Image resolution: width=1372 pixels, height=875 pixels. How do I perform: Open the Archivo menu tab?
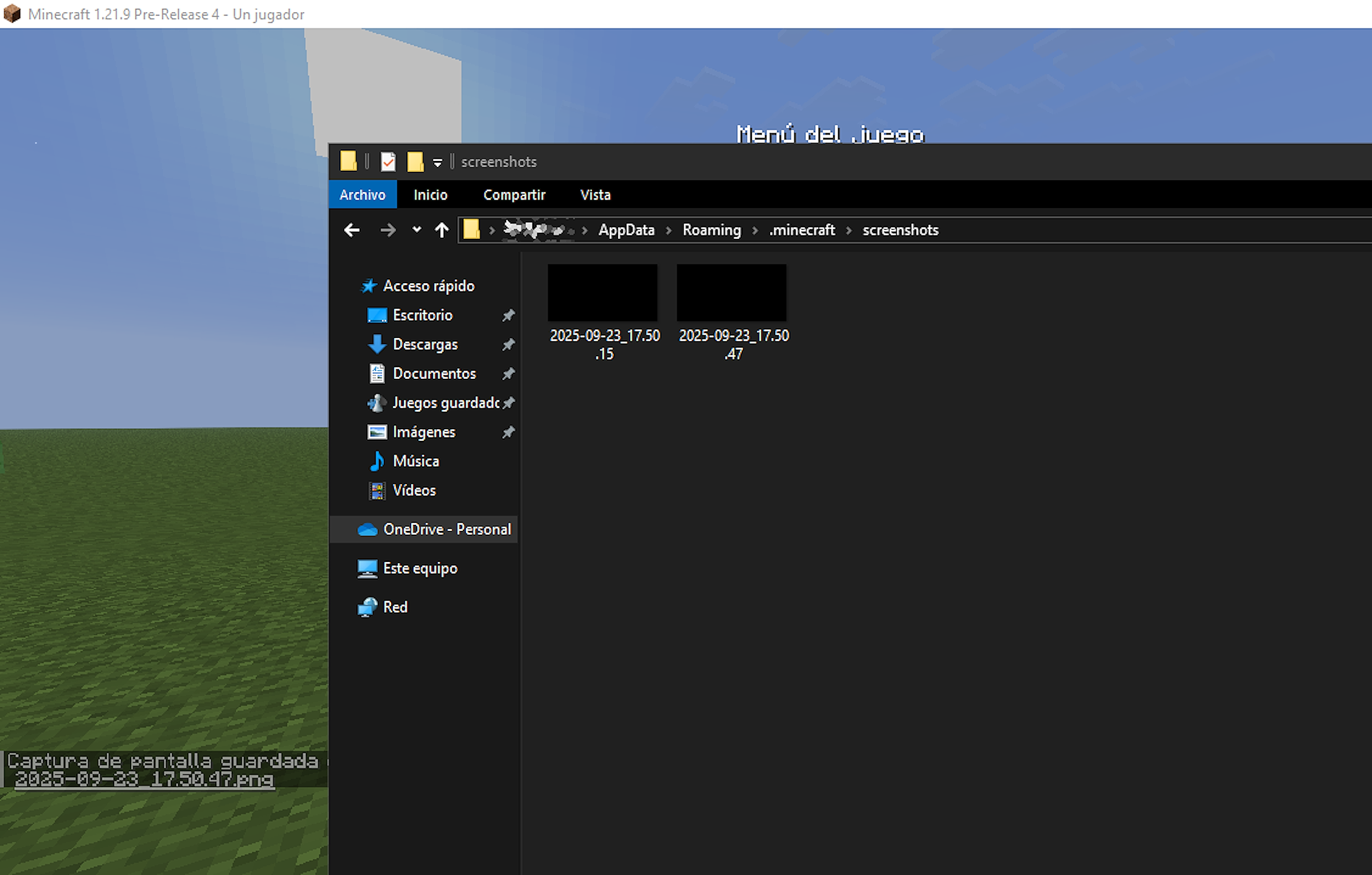[362, 195]
